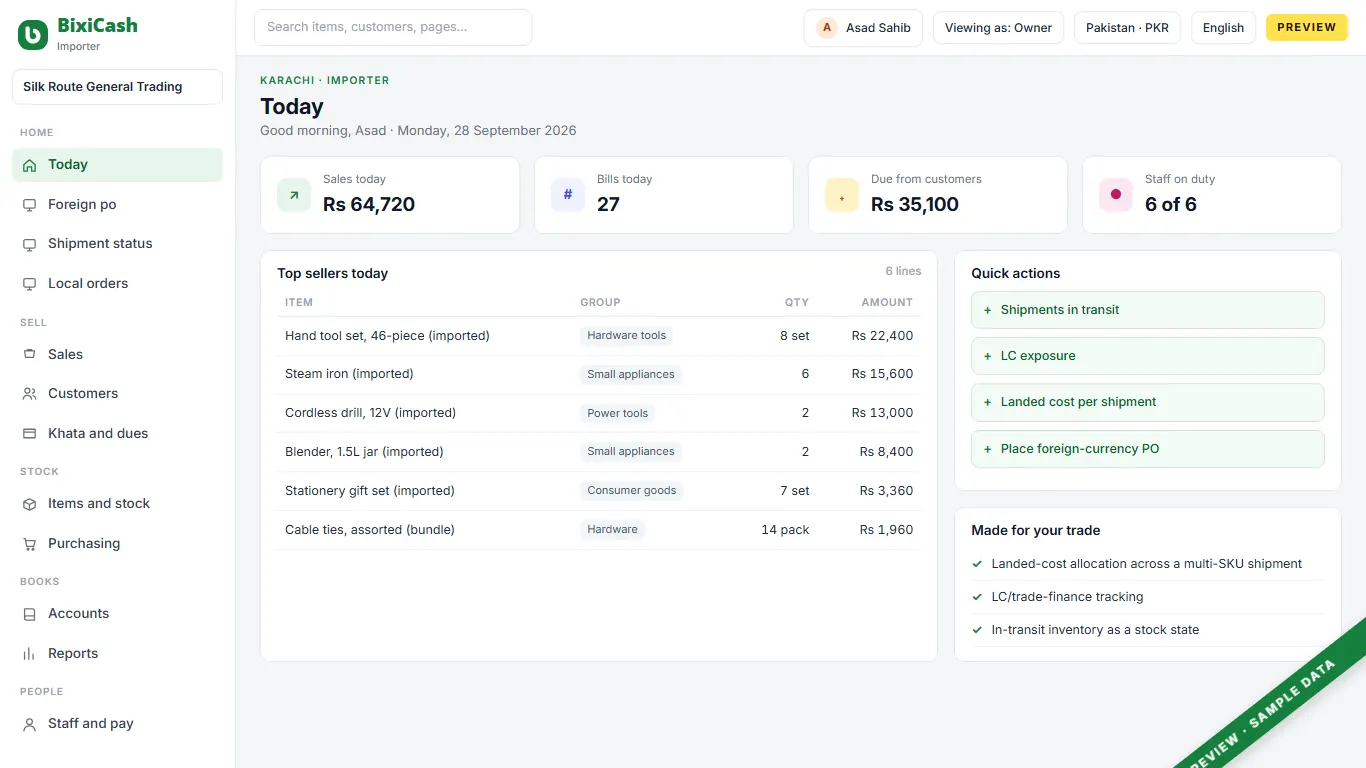Click the BixiCash logo icon
The width and height of the screenshot is (1366, 768).
33,35
